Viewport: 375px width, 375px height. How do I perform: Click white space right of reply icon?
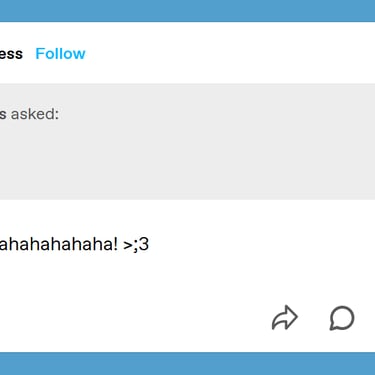click(x=365, y=318)
